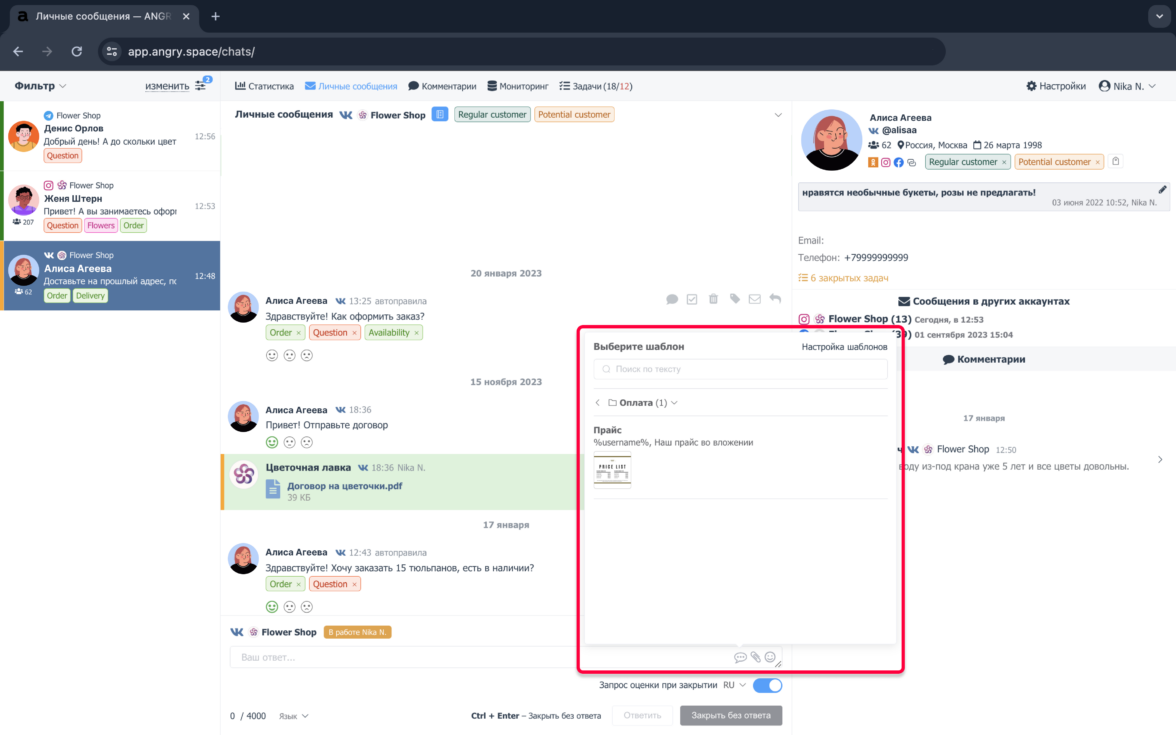This screenshot has width=1176, height=735.
Task: Click the Instagram icon in Alisa's profile
Action: tap(886, 162)
